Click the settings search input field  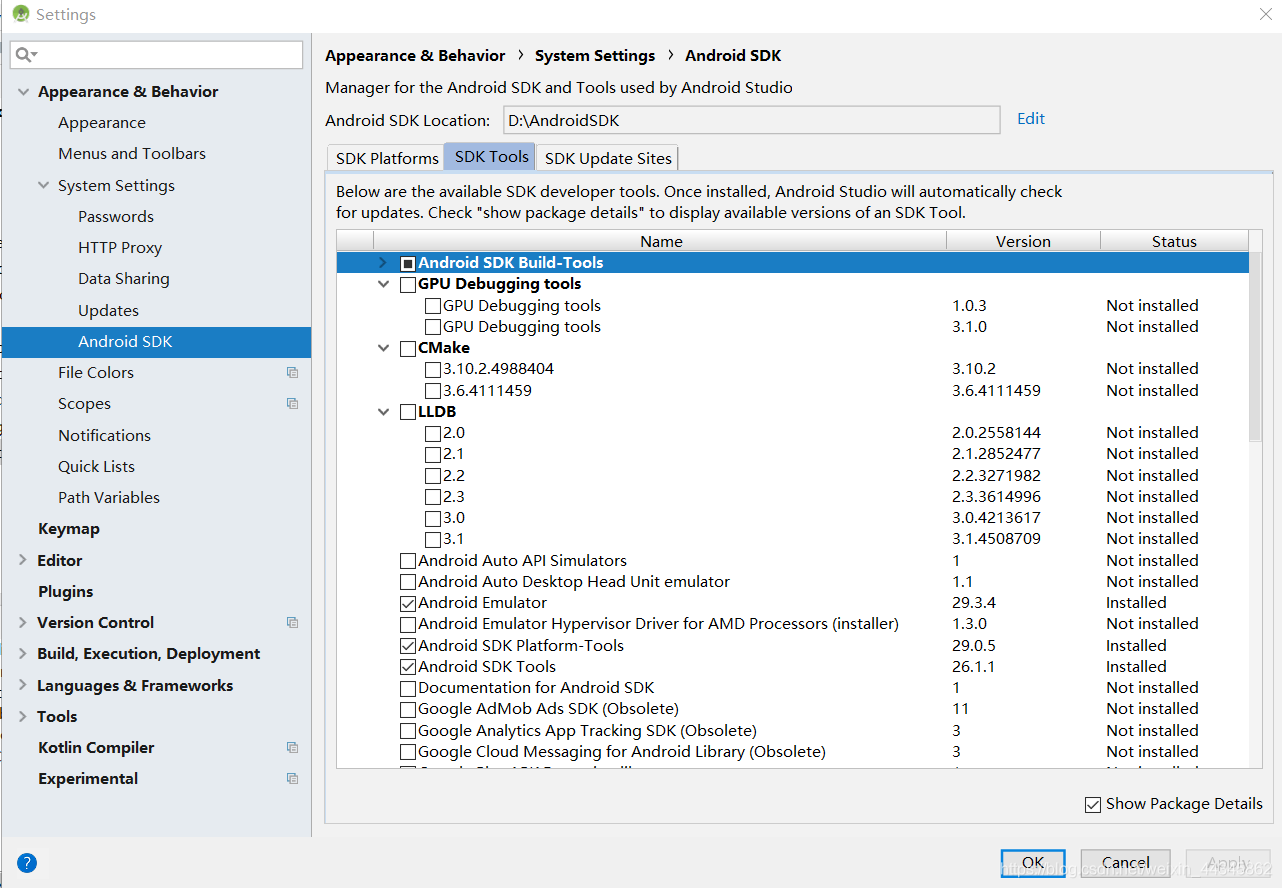157,55
